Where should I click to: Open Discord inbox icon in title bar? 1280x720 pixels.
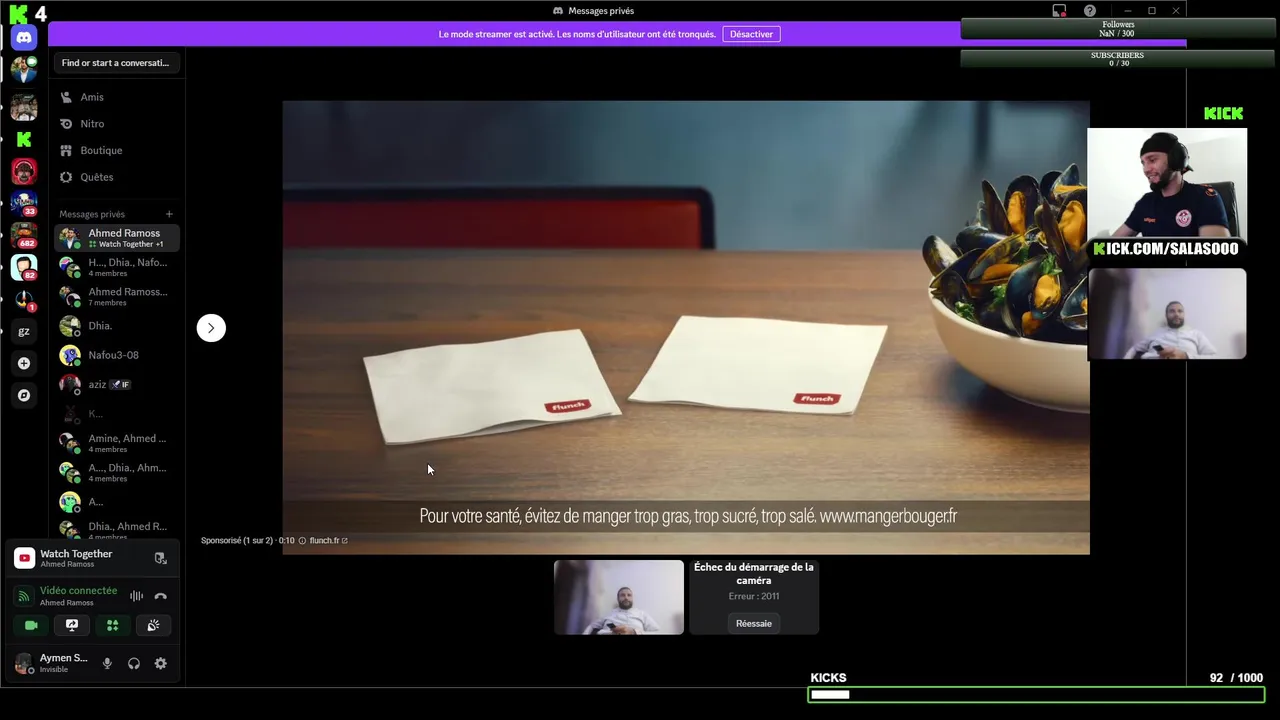[x=1059, y=11]
